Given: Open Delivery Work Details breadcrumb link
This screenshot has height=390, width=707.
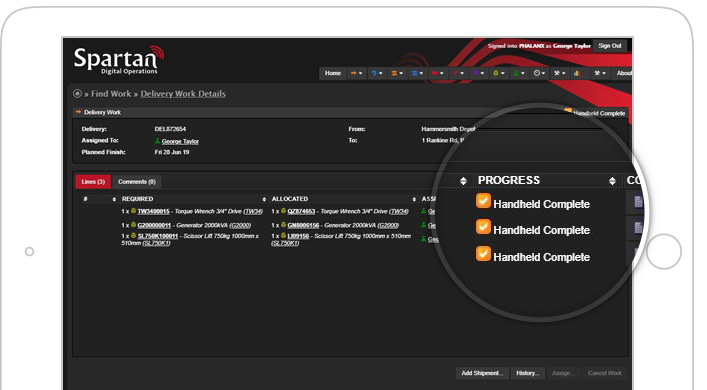Looking at the screenshot, I should [183, 94].
